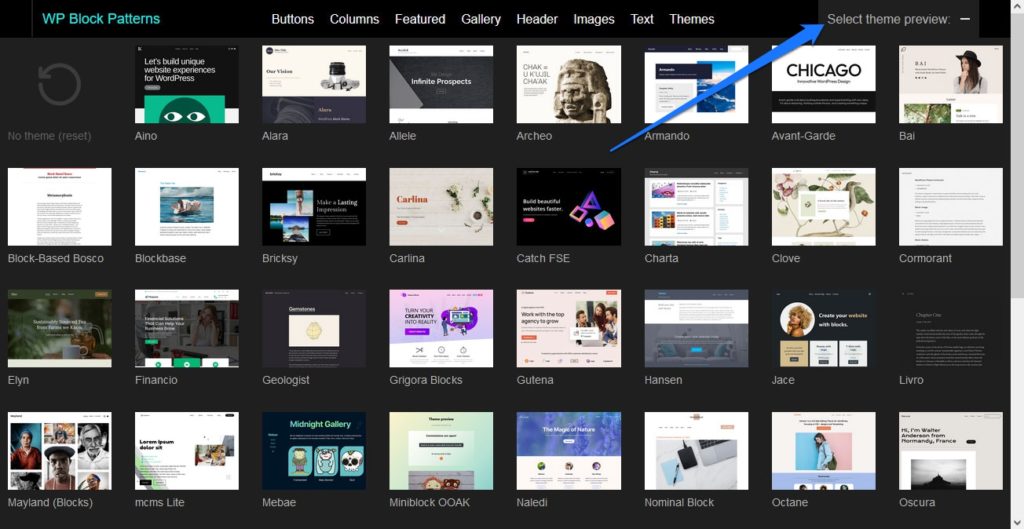This screenshot has height=529, width=1024.
Task: Click the Mayland (Blocks) name label
Action: pos(50,502)
